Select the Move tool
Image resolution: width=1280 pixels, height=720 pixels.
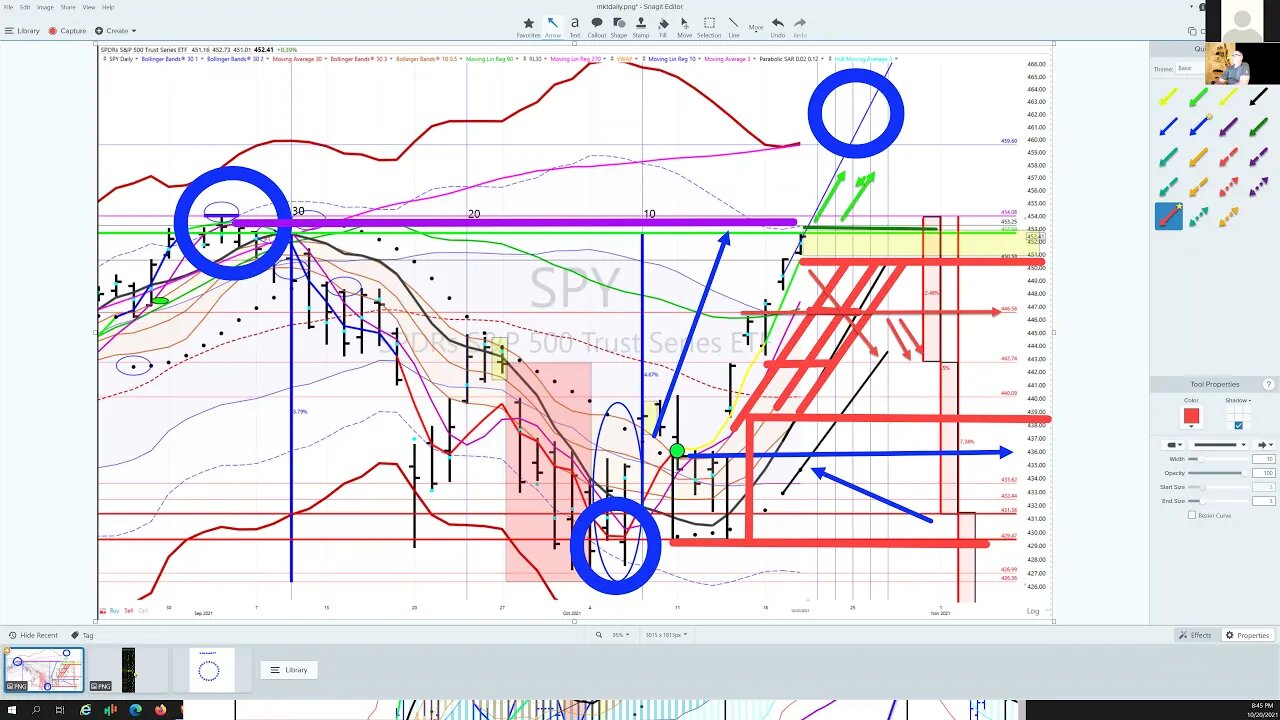point(685,26)
